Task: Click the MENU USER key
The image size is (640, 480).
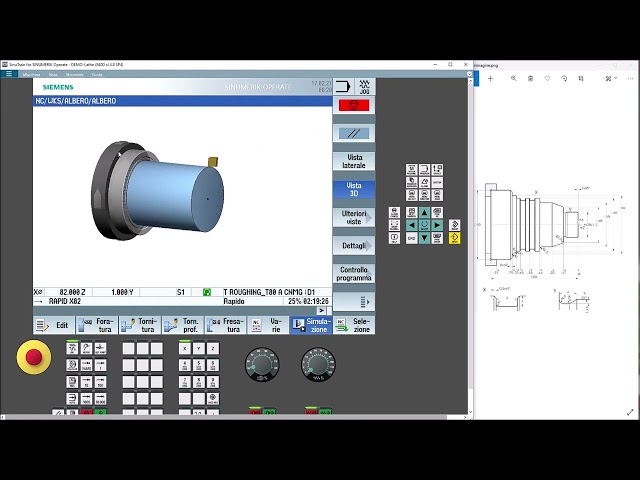Action: point(437,195)
